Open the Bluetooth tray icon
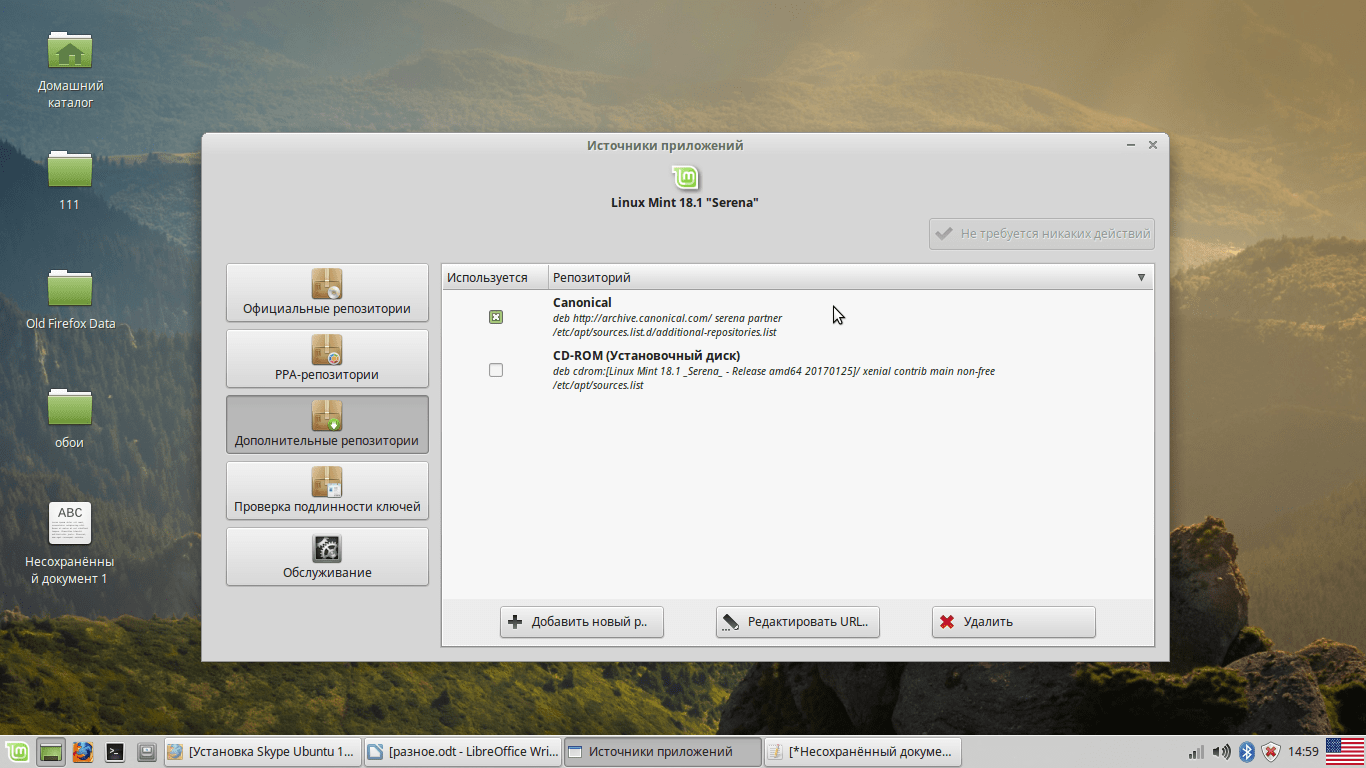Viewport: 1366px width, 768px height. point(1247,751)
